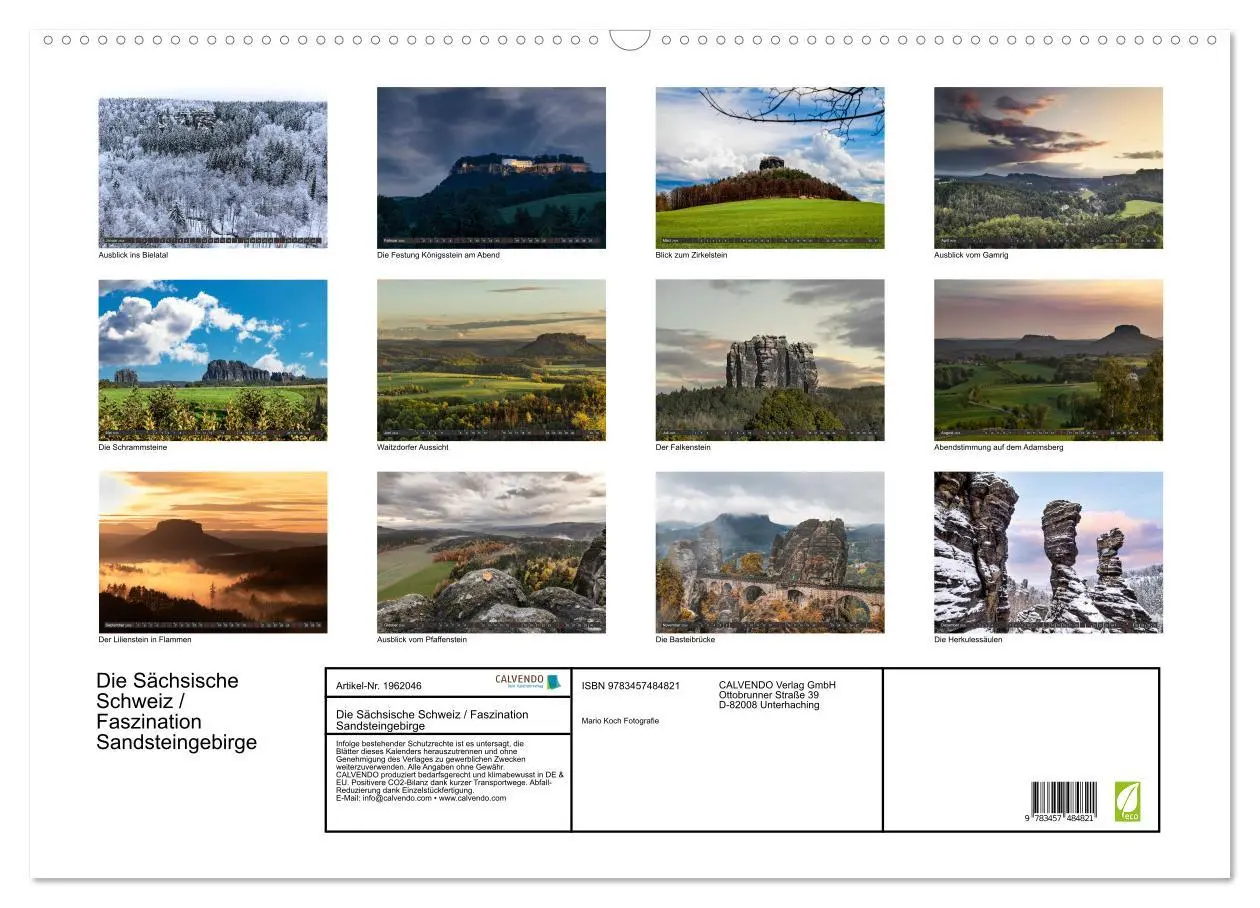Click caption 'Der Falkenstein'
The height and width of the screenshot is (908, 1260).
click(x=683, y=447)
